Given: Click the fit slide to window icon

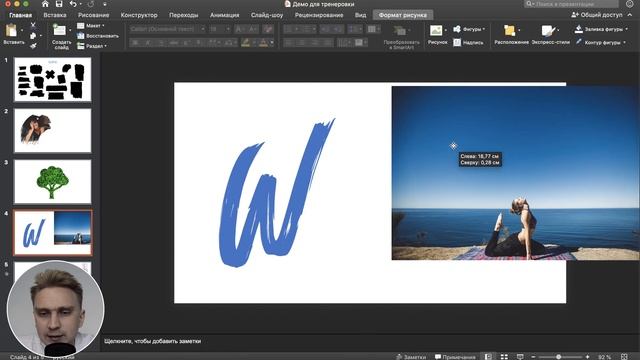Looking at the screenshot, I should point(624,357).
